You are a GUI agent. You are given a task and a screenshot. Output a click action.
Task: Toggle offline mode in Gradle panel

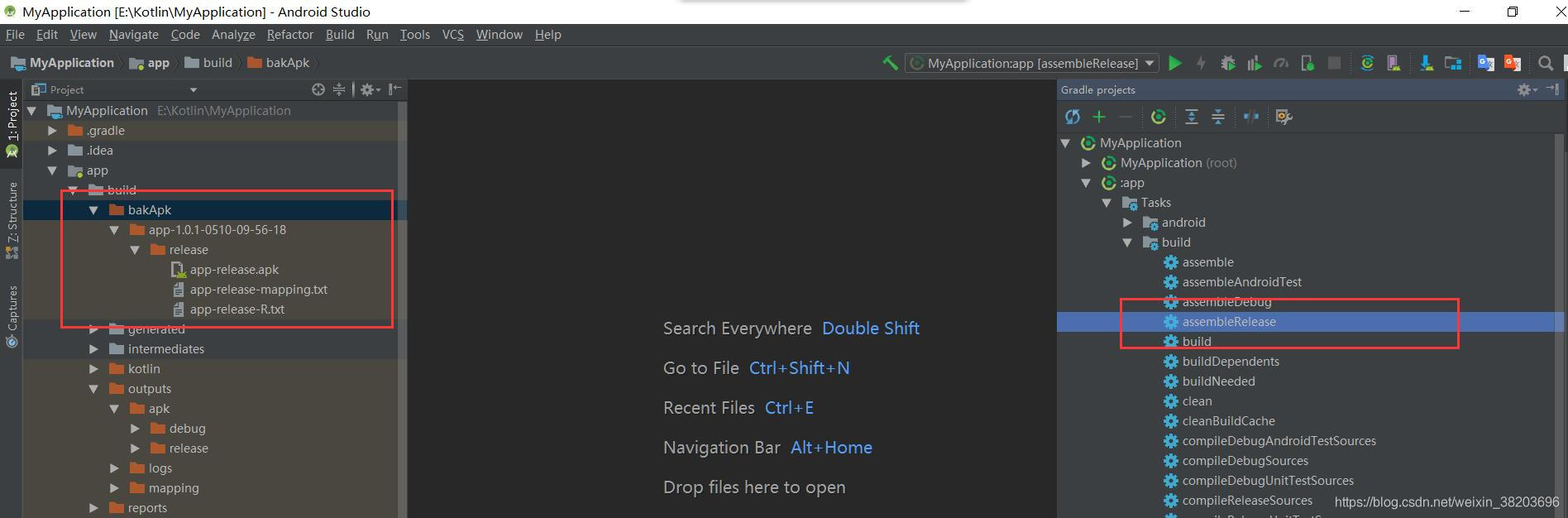tap(1251, 117)
